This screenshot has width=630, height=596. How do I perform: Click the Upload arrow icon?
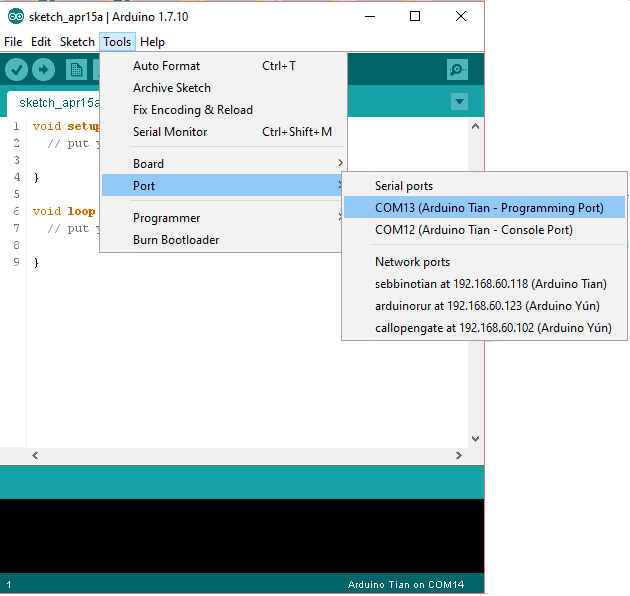pos(43,69)
